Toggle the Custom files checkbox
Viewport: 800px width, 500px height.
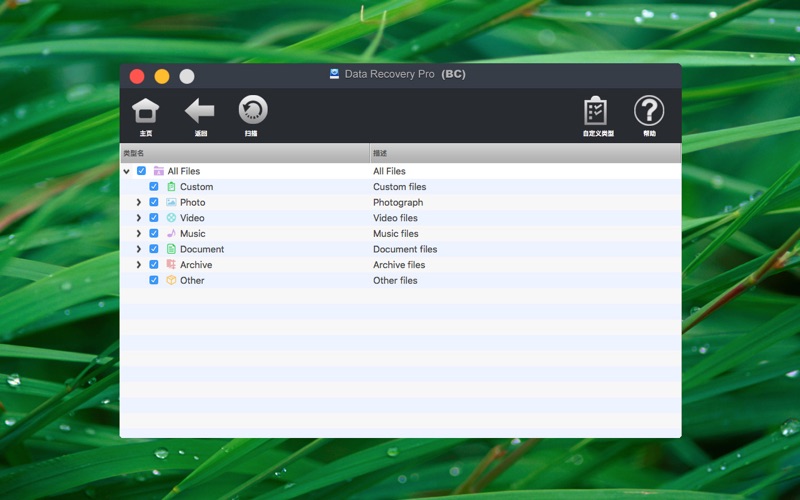[x=153, y=187]
